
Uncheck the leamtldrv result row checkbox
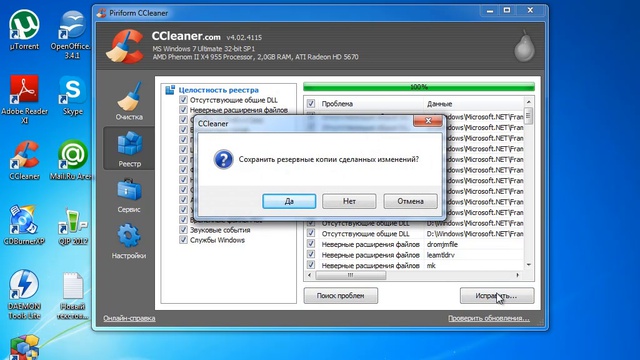point(311,255)
